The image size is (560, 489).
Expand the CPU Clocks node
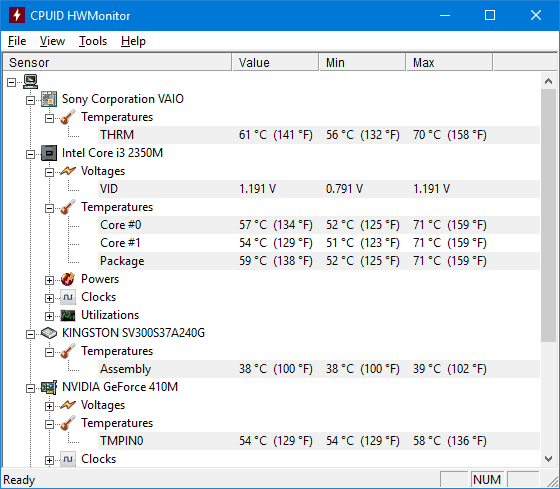tap(49, 298)
